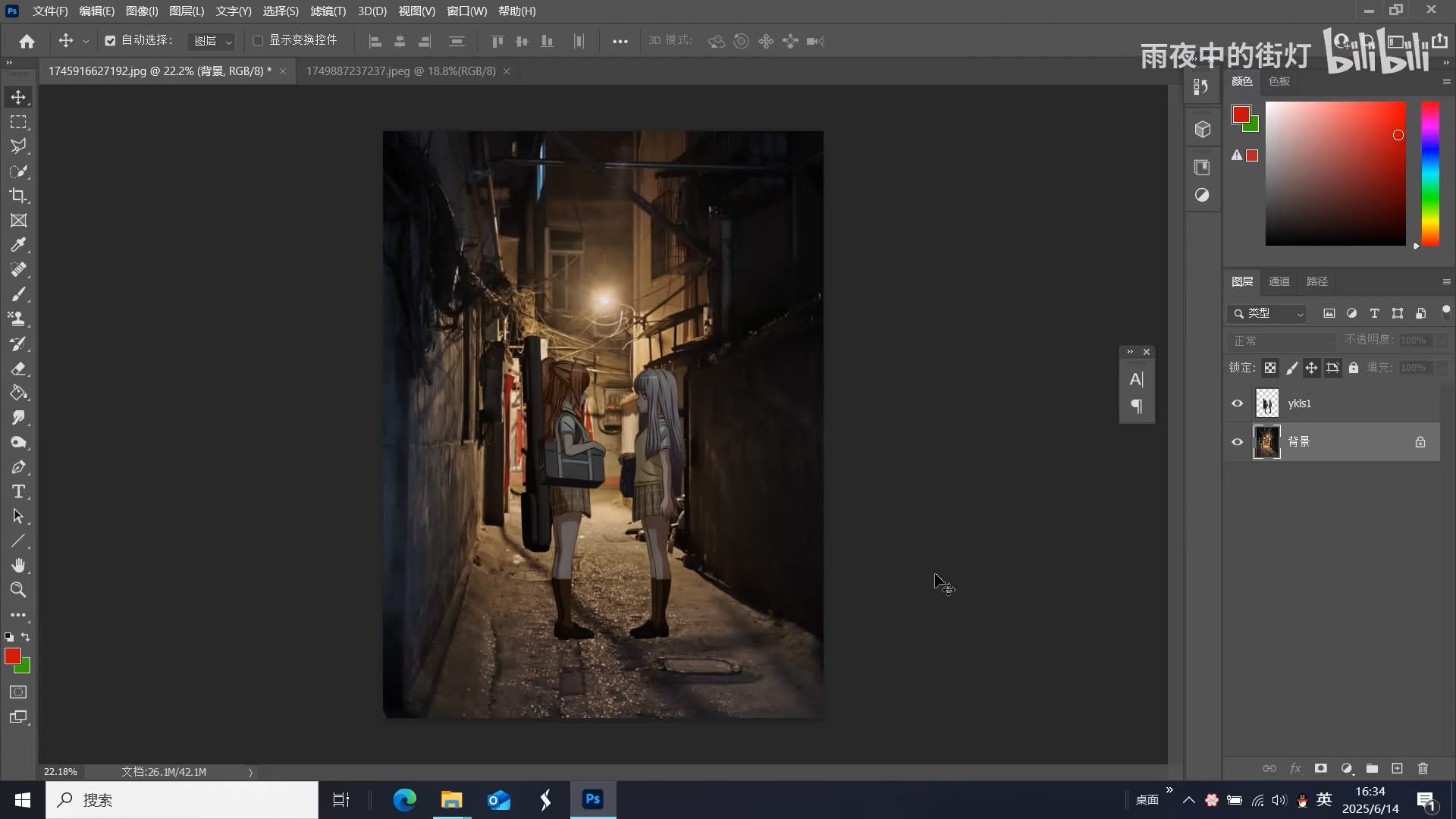
Task: Reset default foreground and background colors
Action: coord(9,637)
